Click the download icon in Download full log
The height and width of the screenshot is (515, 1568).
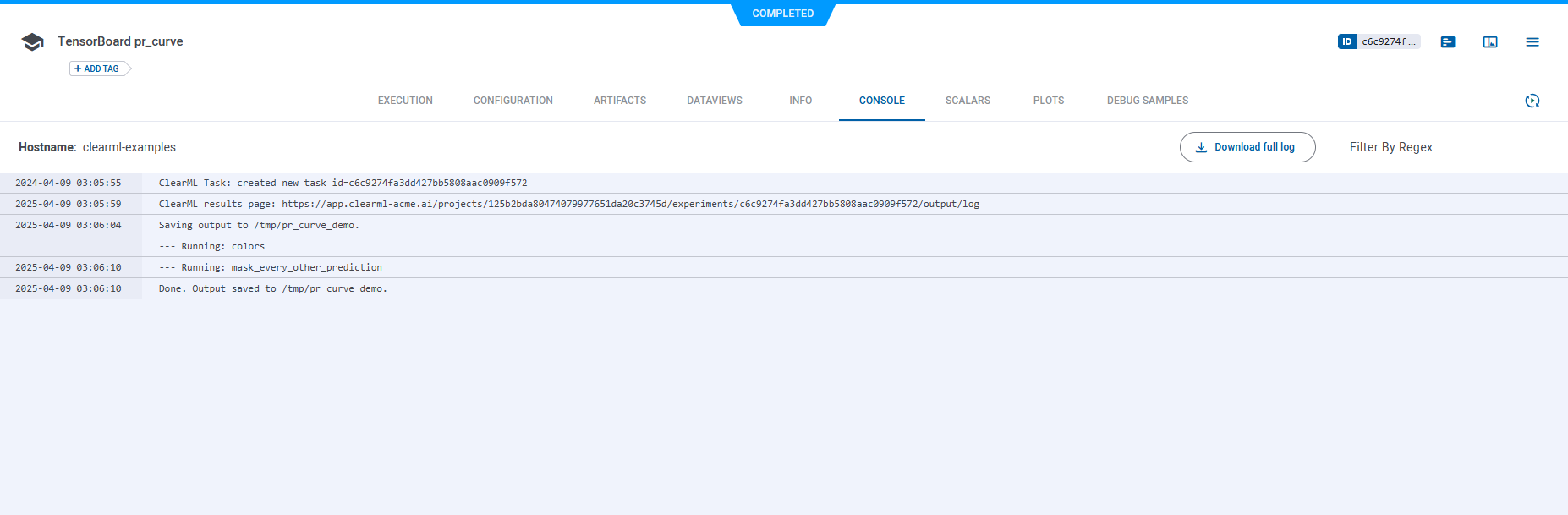coord(1201,147)
